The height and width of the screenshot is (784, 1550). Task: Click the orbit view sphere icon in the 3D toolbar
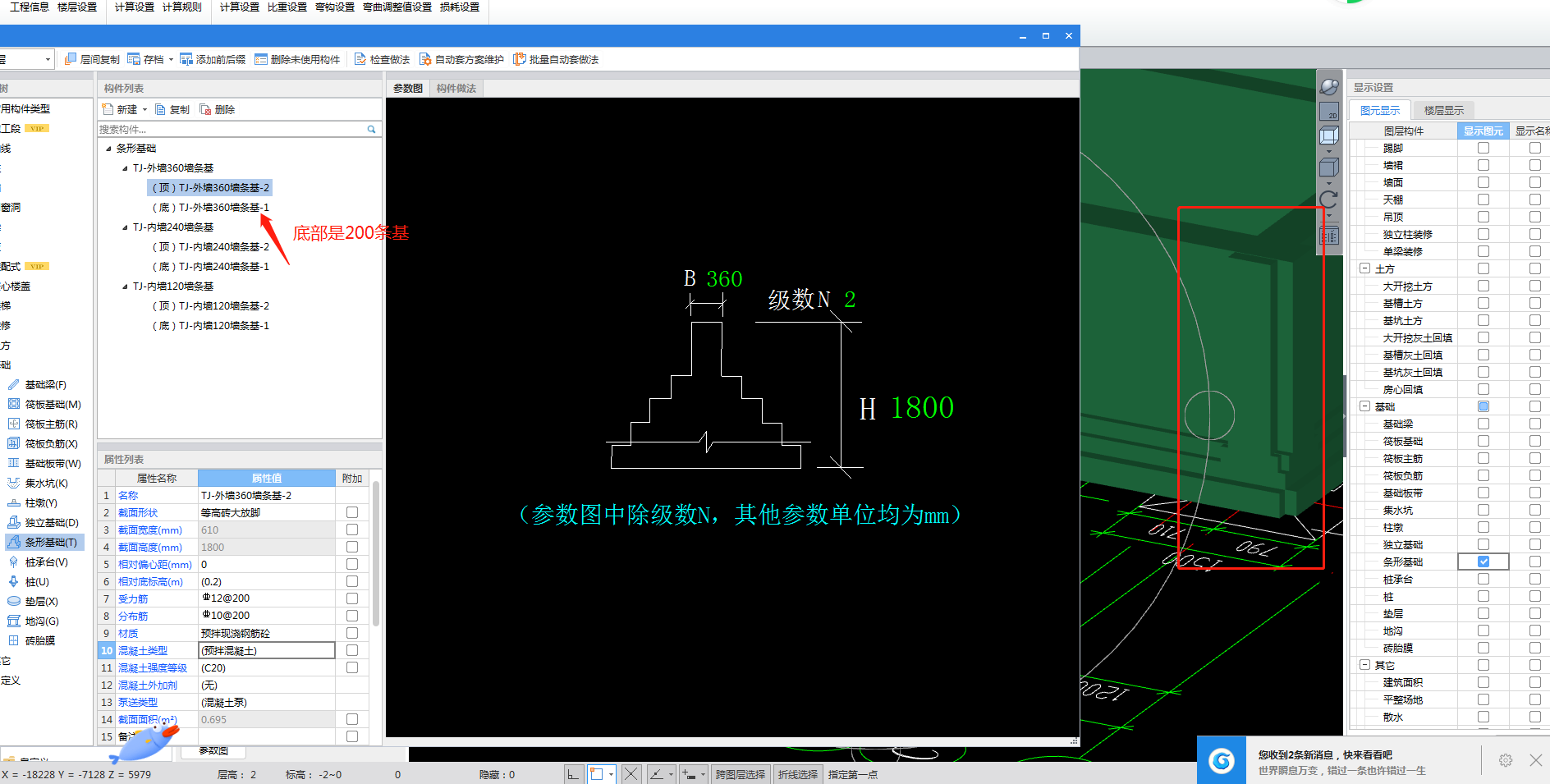(1329, 86)
